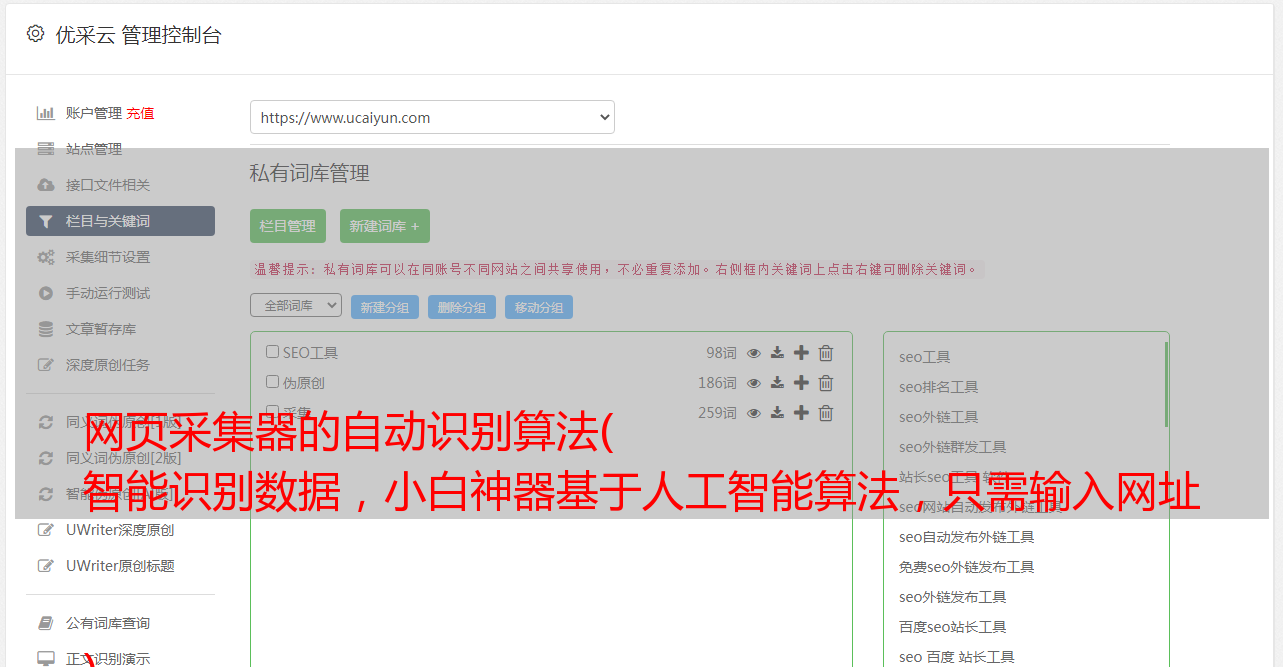Image resolution: width=1283 pixels, height=667 pixels.
Task: Click the 新建分组 button
Action: pos(385,307)
